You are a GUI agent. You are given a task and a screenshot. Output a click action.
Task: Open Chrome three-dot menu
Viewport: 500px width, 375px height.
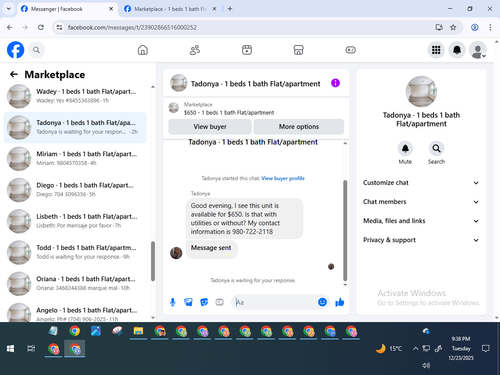pyautogui.click(x=490, y=27)
